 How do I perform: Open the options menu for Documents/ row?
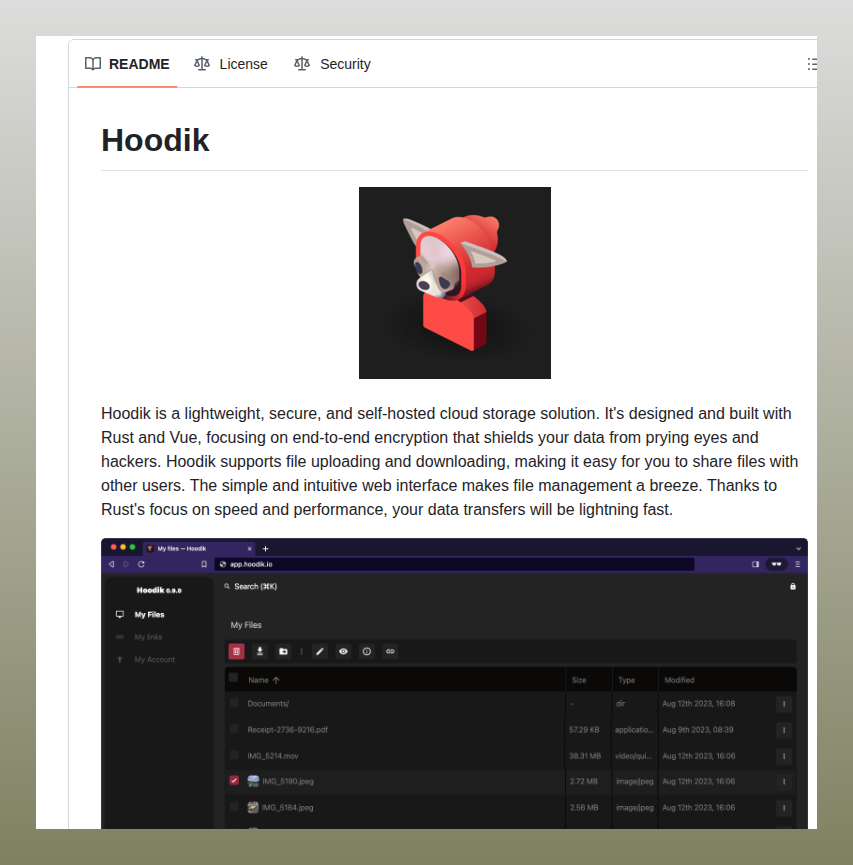783,704
